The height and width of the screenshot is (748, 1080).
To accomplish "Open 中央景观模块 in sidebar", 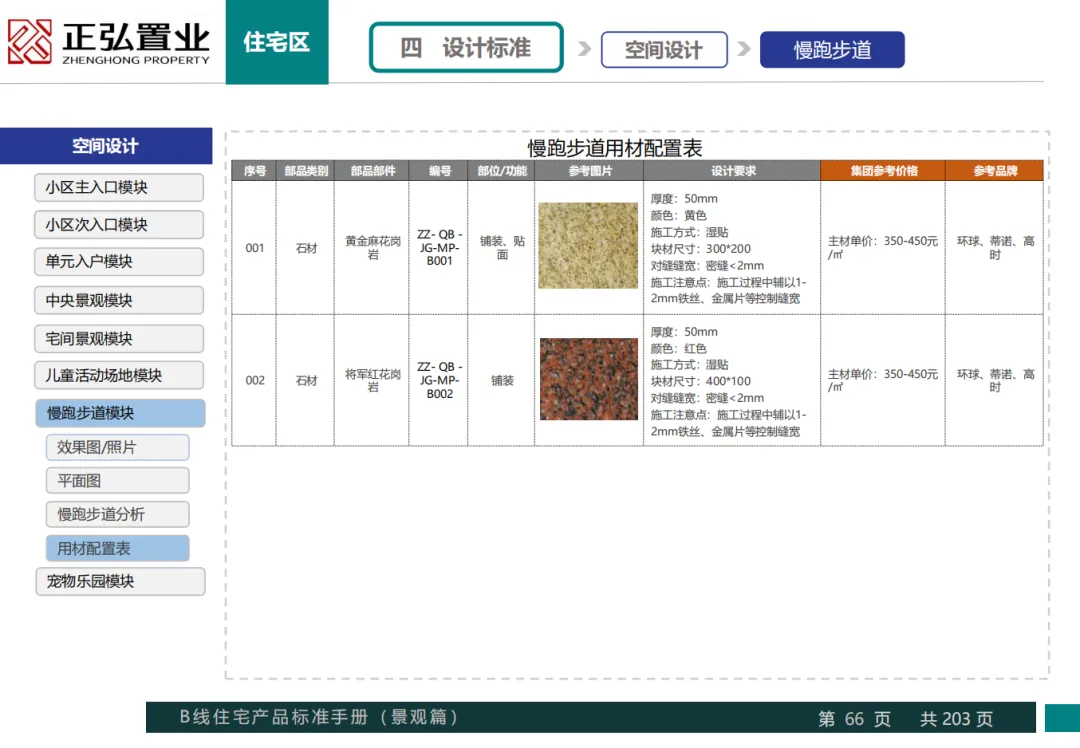I will coord(119,300).
